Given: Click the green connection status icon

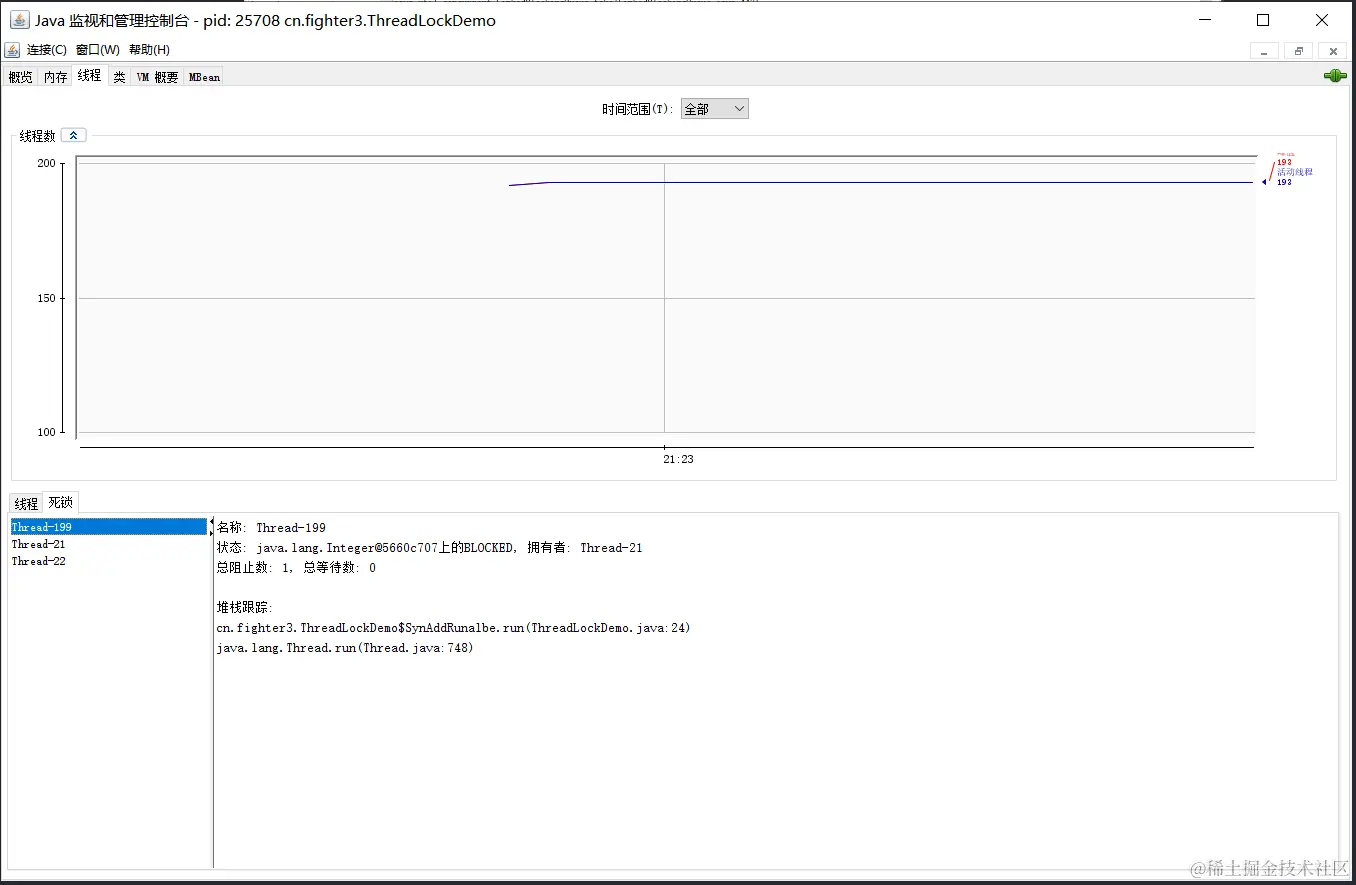Looking at the screenshot, I should click(x=1335, y=76).
